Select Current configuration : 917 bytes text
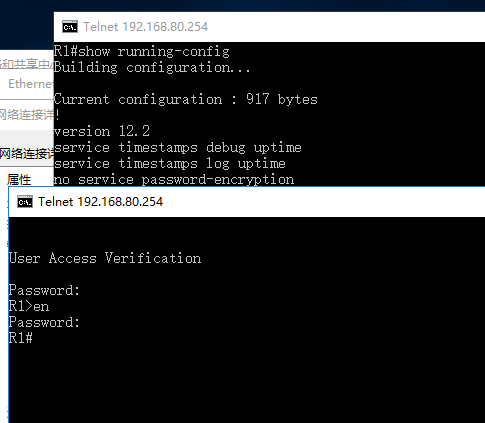 (x=186, y=99)
